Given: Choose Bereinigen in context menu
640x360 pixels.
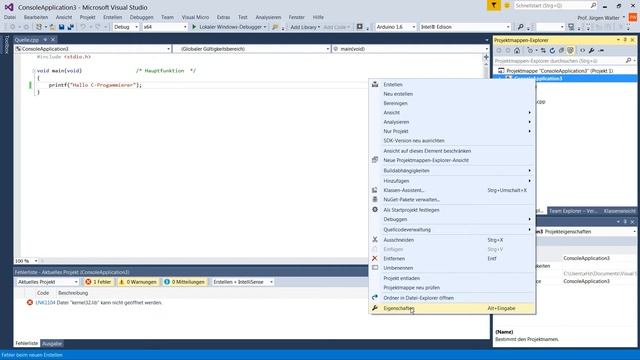Looking at the screenshot, I should [452, 103].
